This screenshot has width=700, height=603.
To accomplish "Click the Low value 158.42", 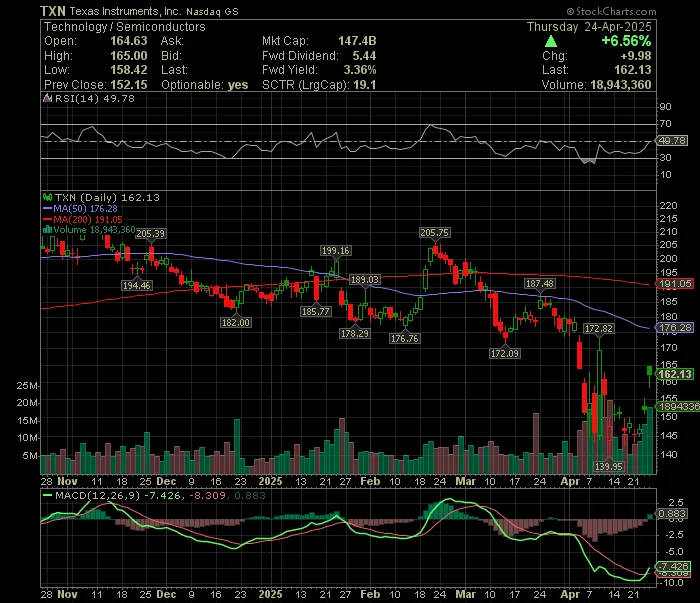I will [x=129, y=70].
